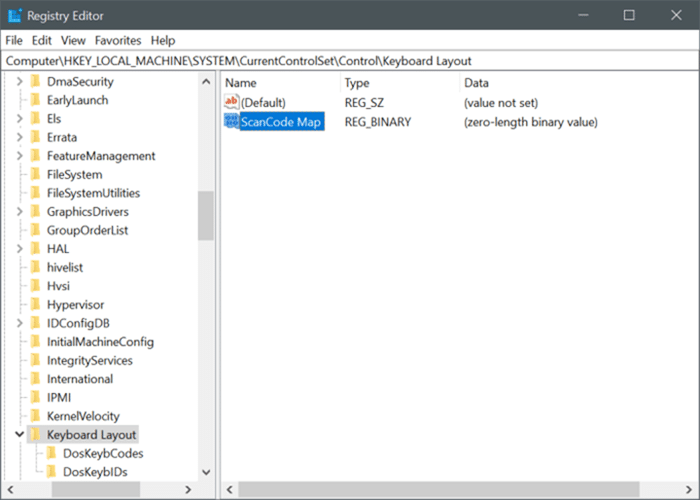
Task: Click the registry path address bar
Action: [350, 61]
